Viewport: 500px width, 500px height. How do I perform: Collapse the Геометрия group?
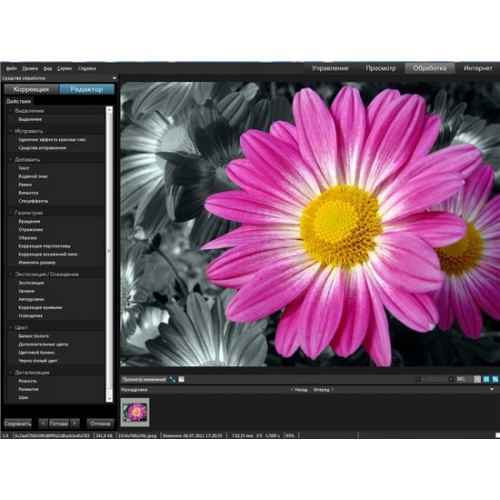(x=11, y=212)
